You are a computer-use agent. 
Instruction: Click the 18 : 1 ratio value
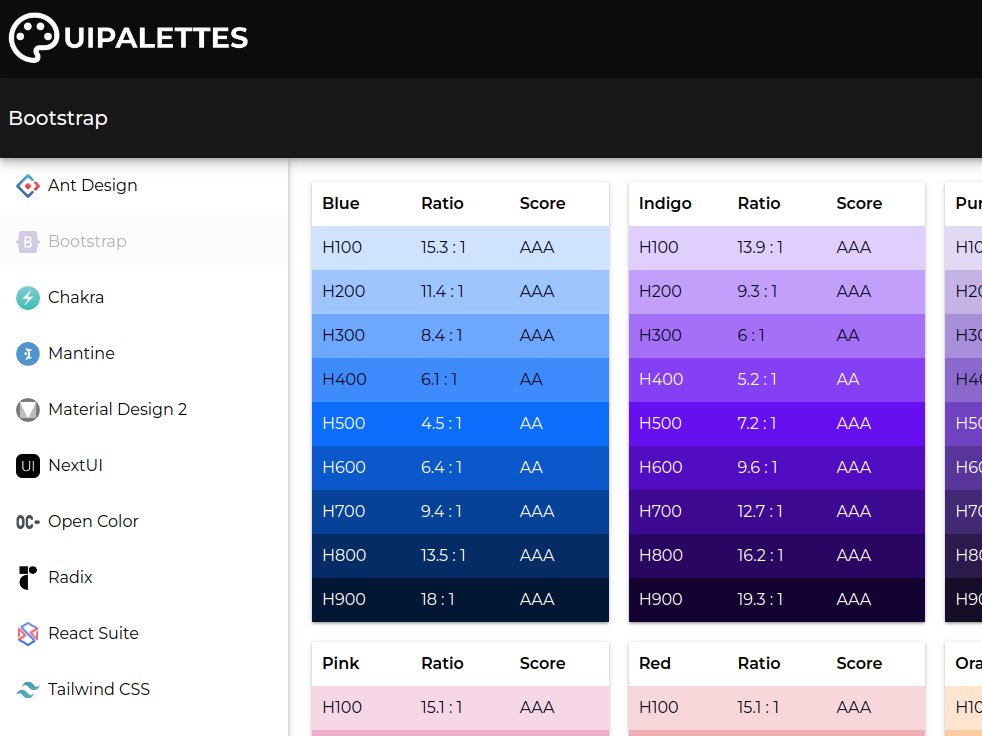pos(437,599)
